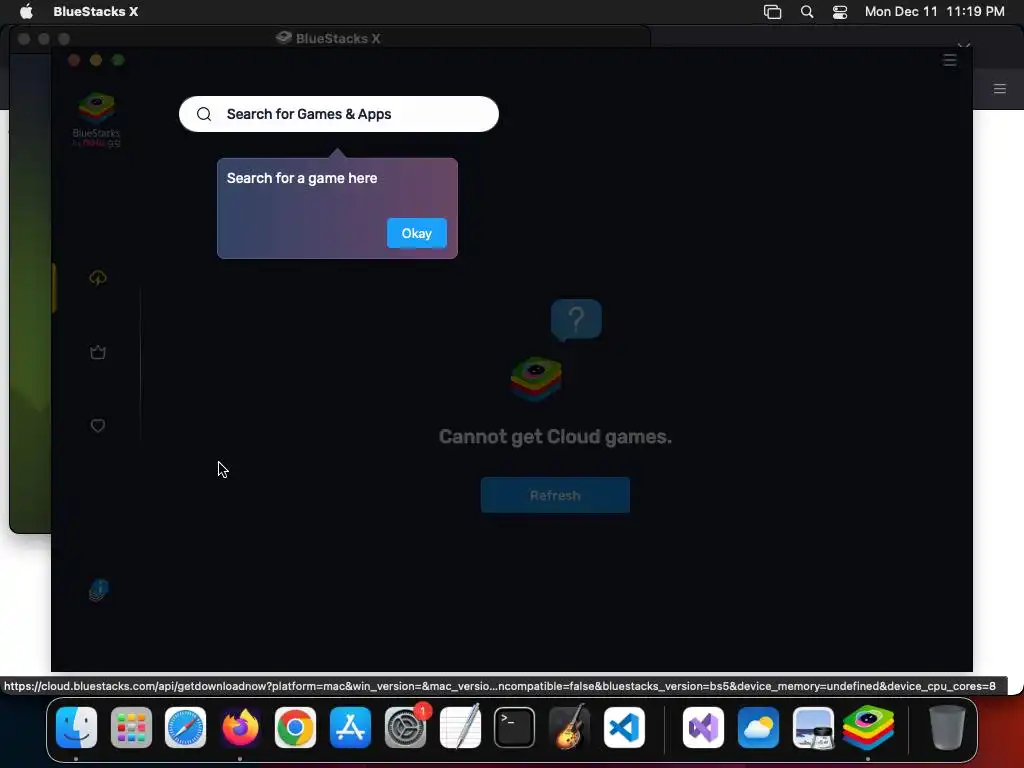Click the cloud.bluestacks.com URL in the status bar
The height and width of the screenshot is (768, 1024).
[500, 686]
